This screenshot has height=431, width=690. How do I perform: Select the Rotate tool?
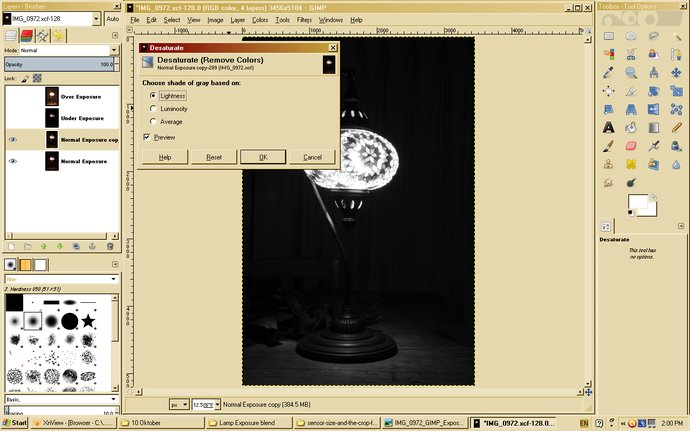pos(653,91)
